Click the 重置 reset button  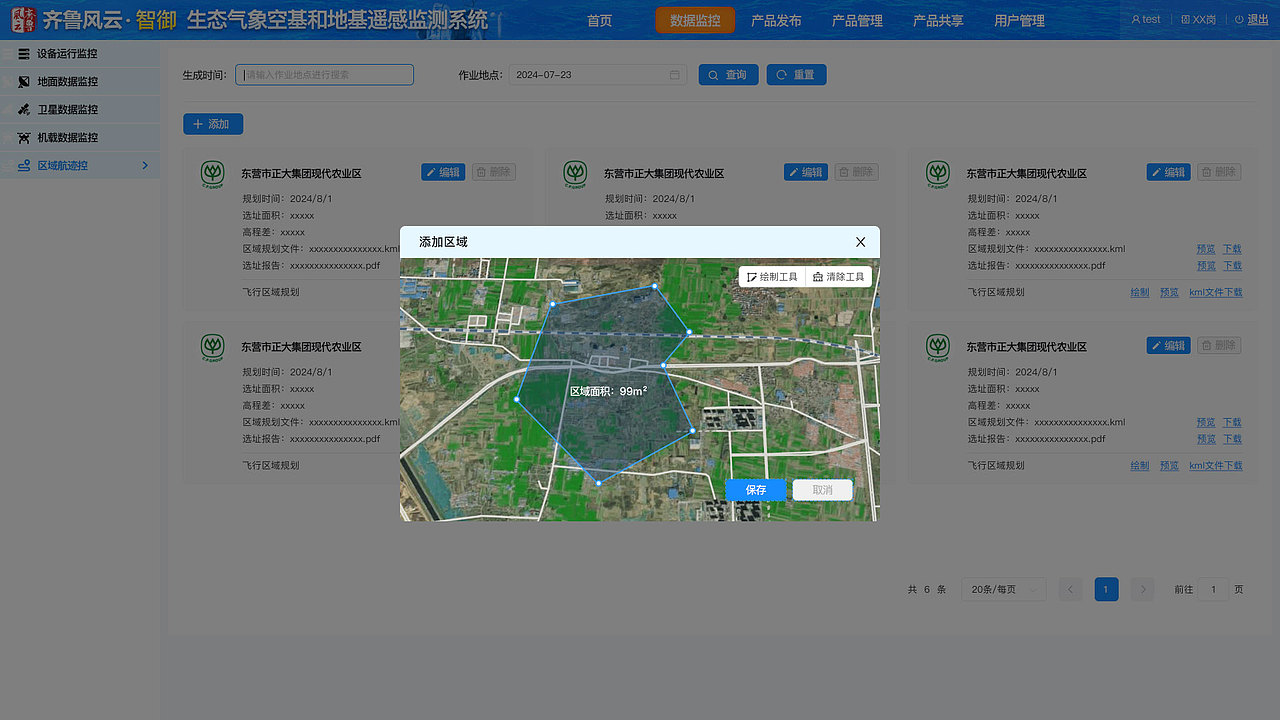796,75
